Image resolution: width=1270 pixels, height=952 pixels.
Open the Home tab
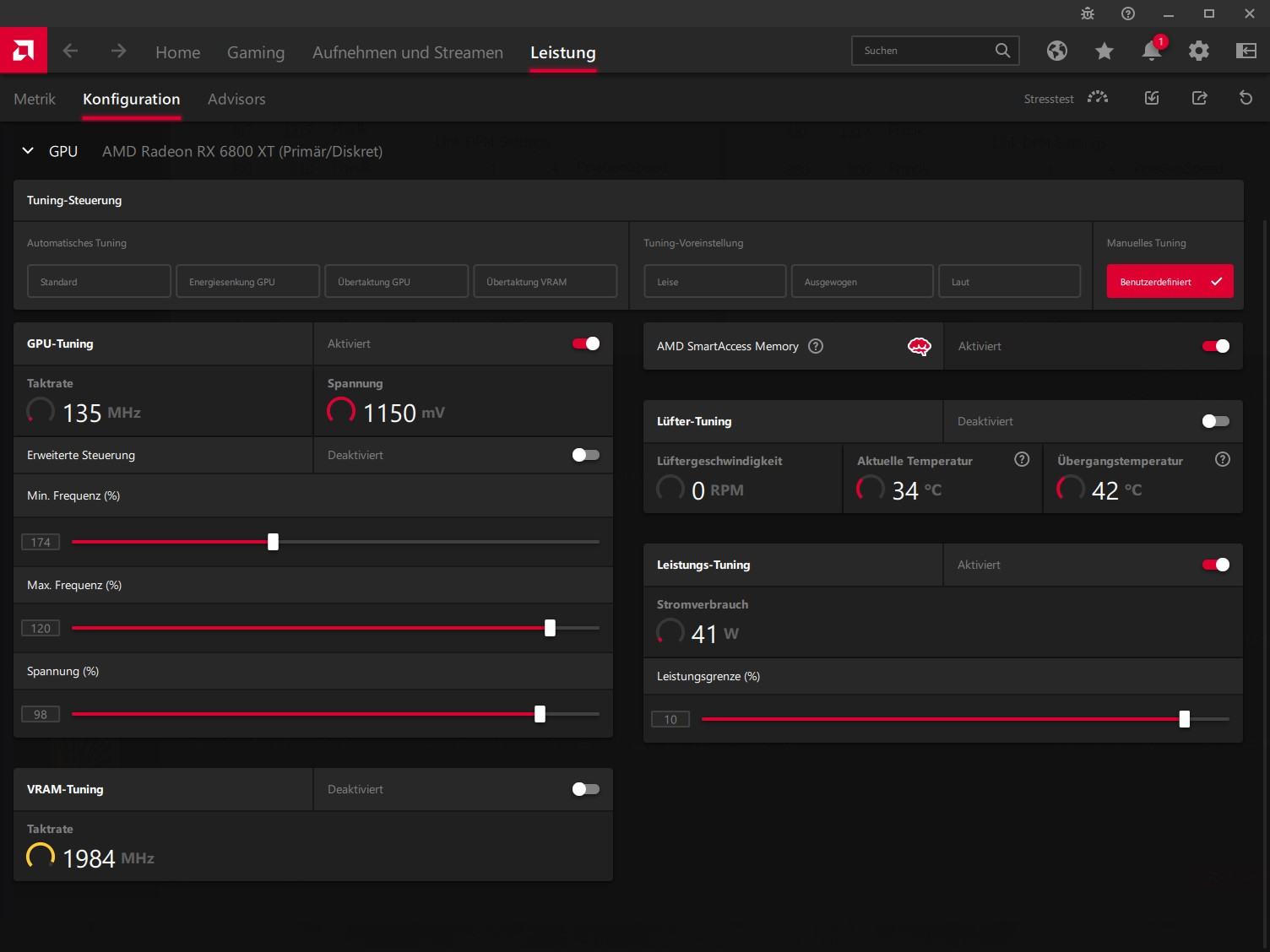point(178,52)
